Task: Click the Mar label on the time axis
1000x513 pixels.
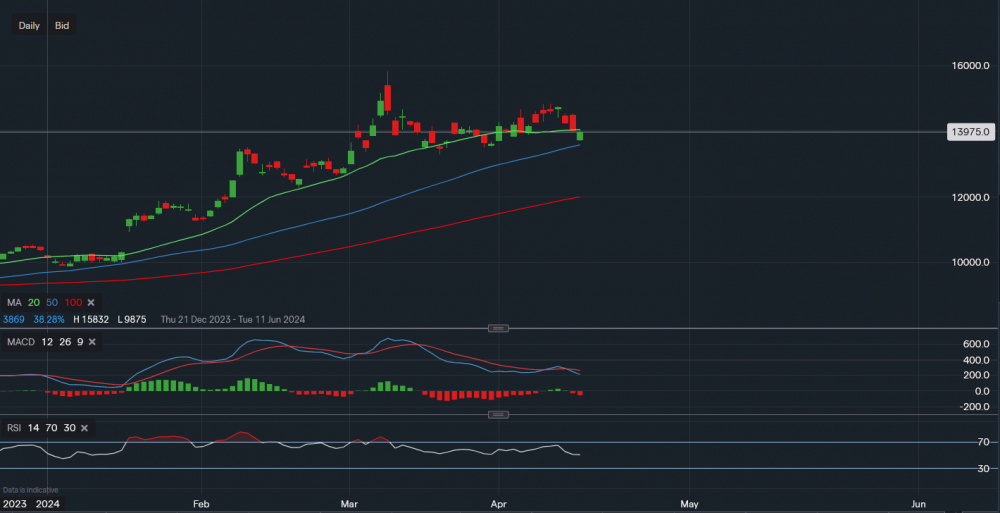Action: [x=352, y=503]
